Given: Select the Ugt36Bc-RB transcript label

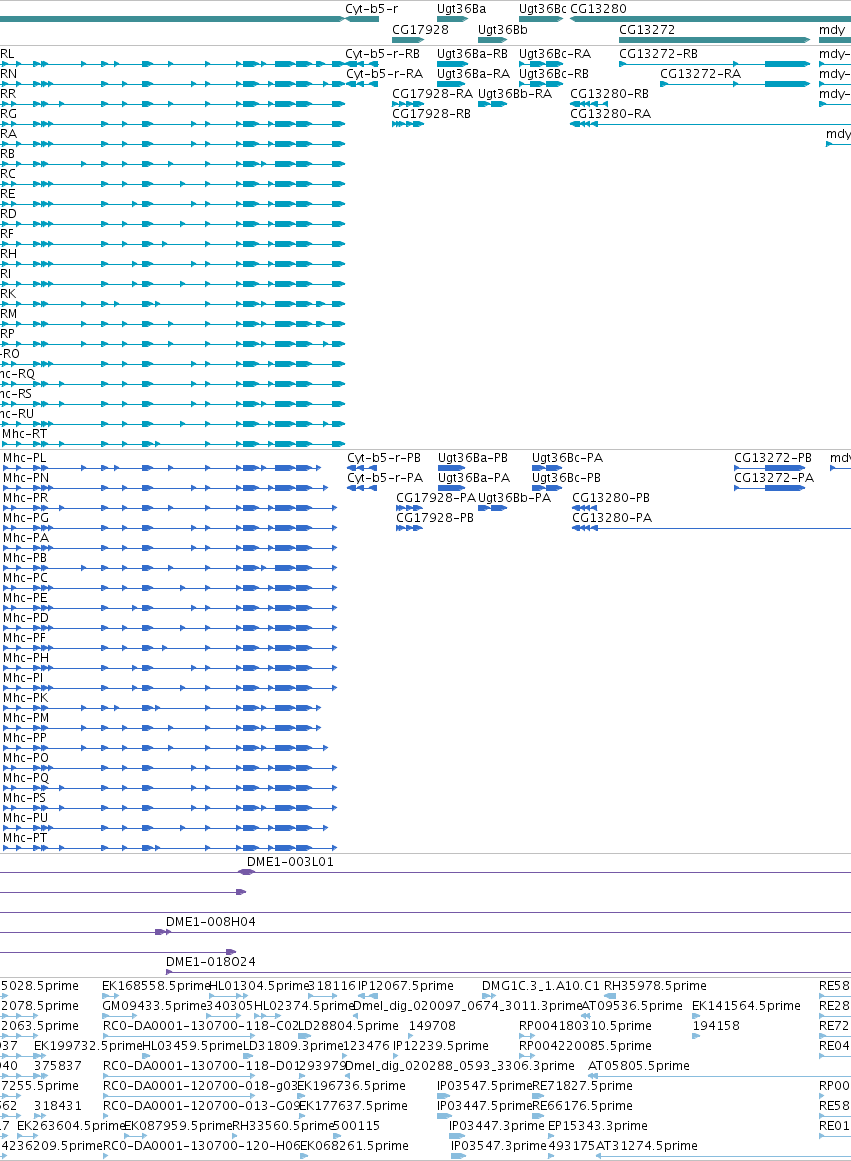Looking at the screenshot, I should pos(554,74).
